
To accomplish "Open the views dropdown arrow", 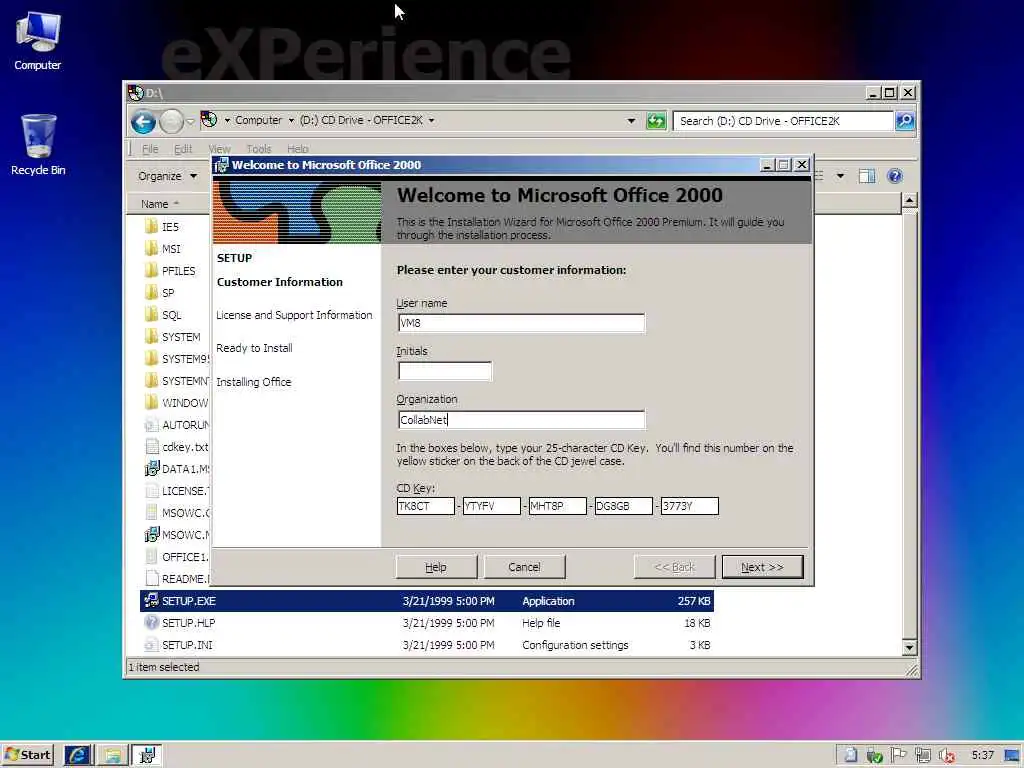I will pyautogui.click(x=840, y=176).
